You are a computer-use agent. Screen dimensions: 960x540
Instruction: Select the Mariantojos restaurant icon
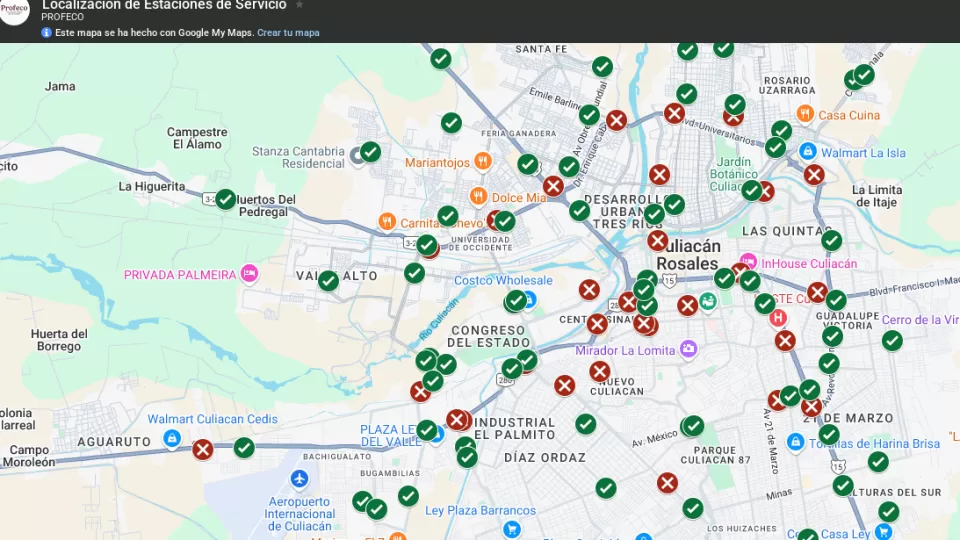(x=483, y=161)
